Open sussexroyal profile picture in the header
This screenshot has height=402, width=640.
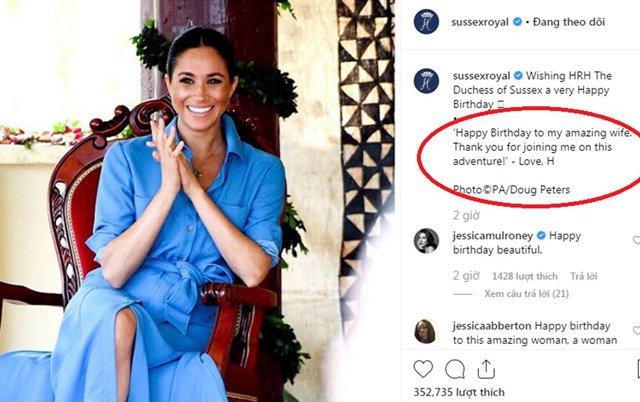[x=426, y=21]
